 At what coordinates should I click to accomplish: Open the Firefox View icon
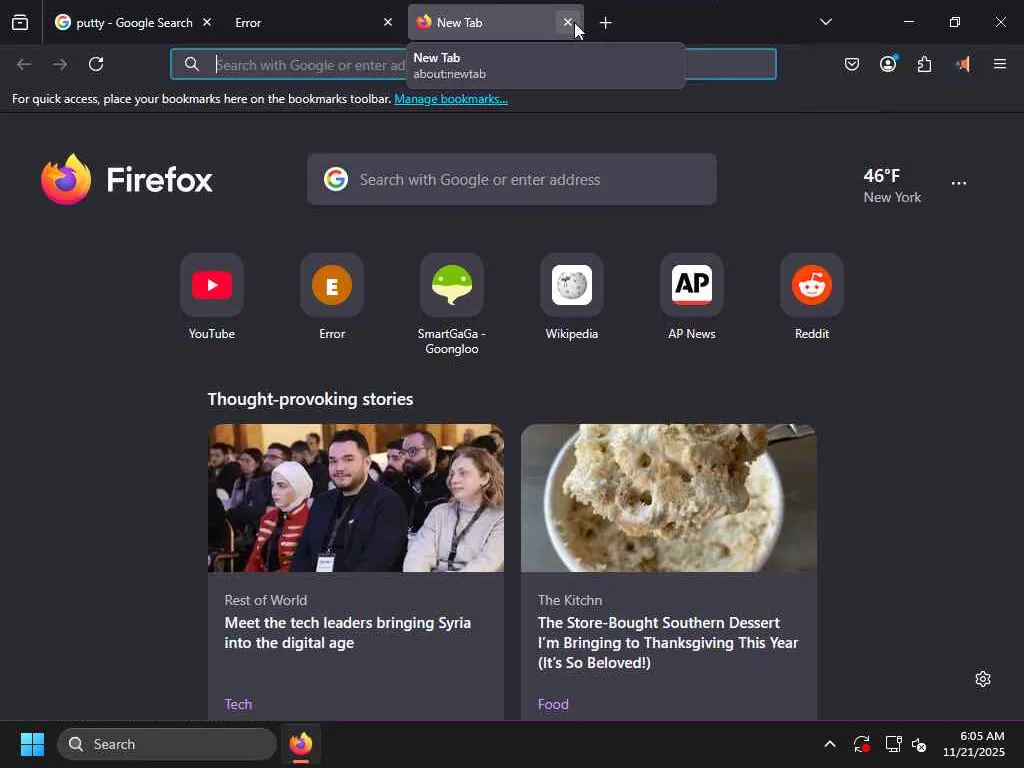pos(20,23)
